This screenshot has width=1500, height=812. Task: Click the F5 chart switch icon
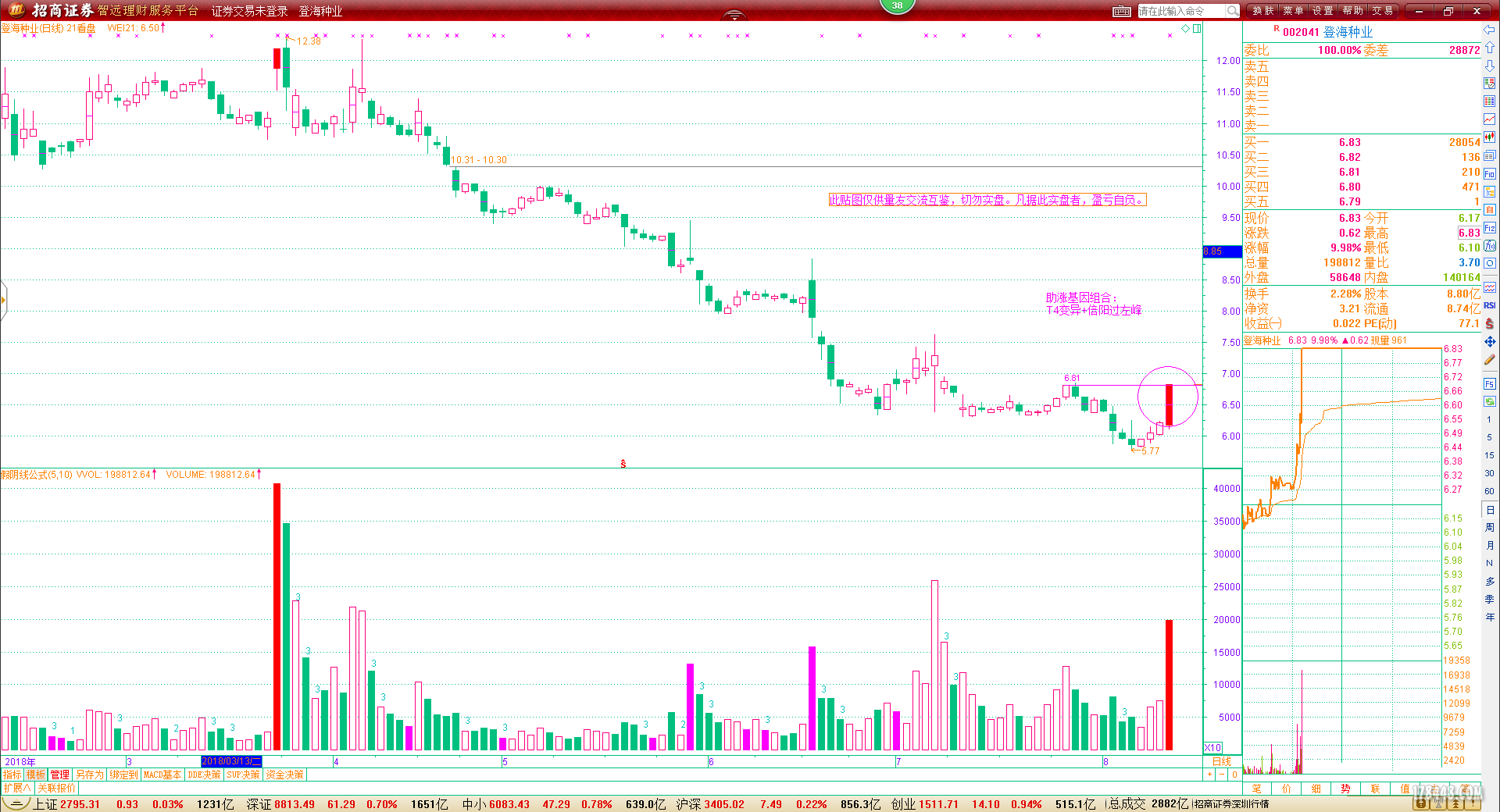coord(1489,383)
